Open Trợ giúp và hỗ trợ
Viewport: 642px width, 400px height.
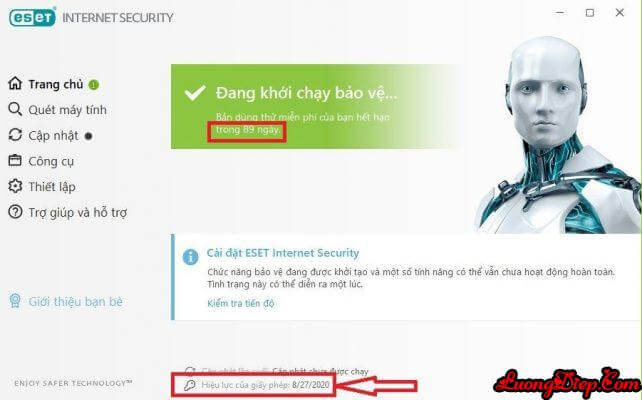coord(78,212)
